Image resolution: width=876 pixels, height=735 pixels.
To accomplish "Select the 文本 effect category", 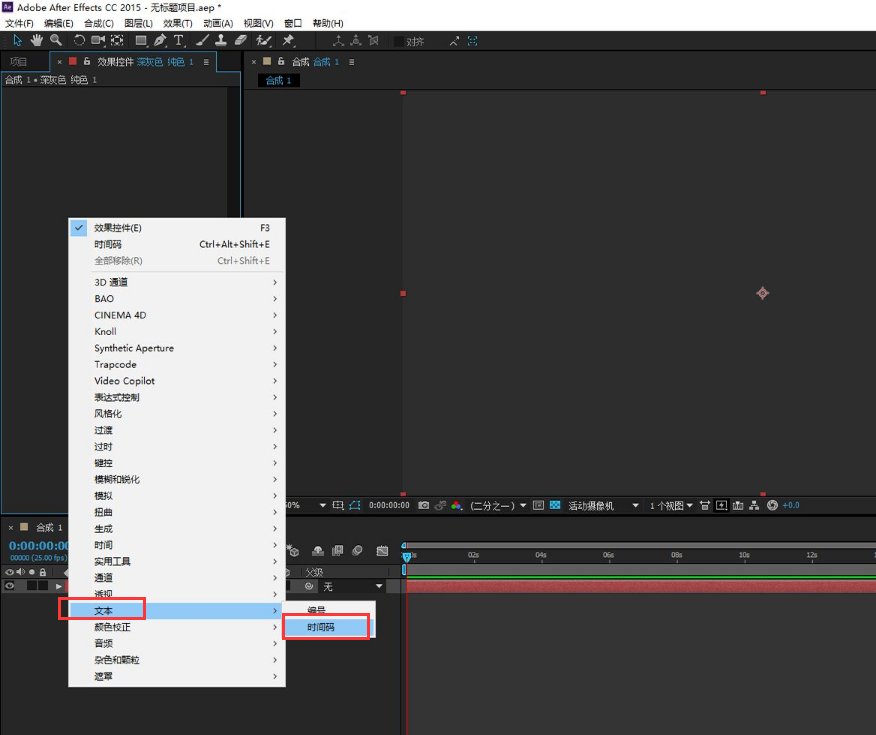I will tap(177, 611).
